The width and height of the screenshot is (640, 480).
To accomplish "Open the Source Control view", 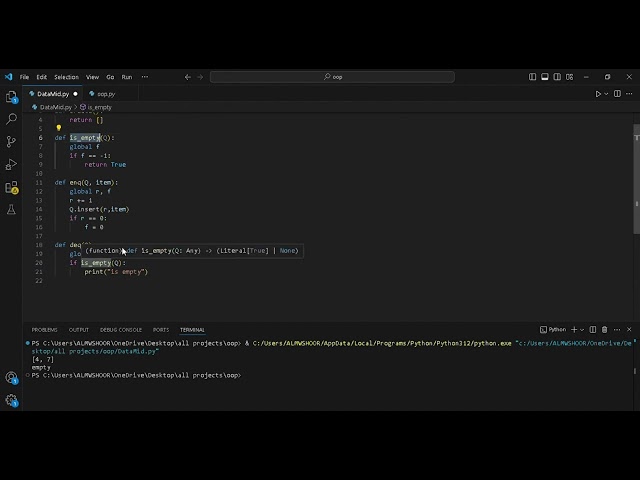I will pos(11,142).
